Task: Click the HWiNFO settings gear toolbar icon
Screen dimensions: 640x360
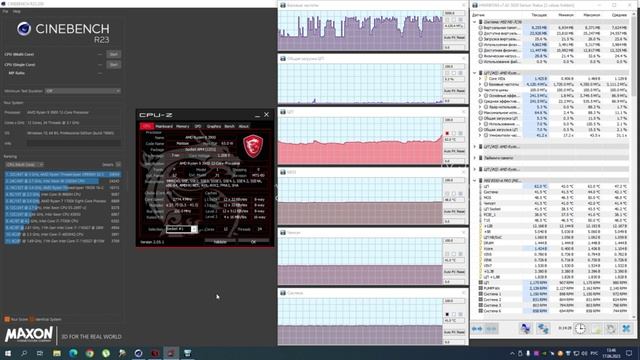Action: [611, 329]
